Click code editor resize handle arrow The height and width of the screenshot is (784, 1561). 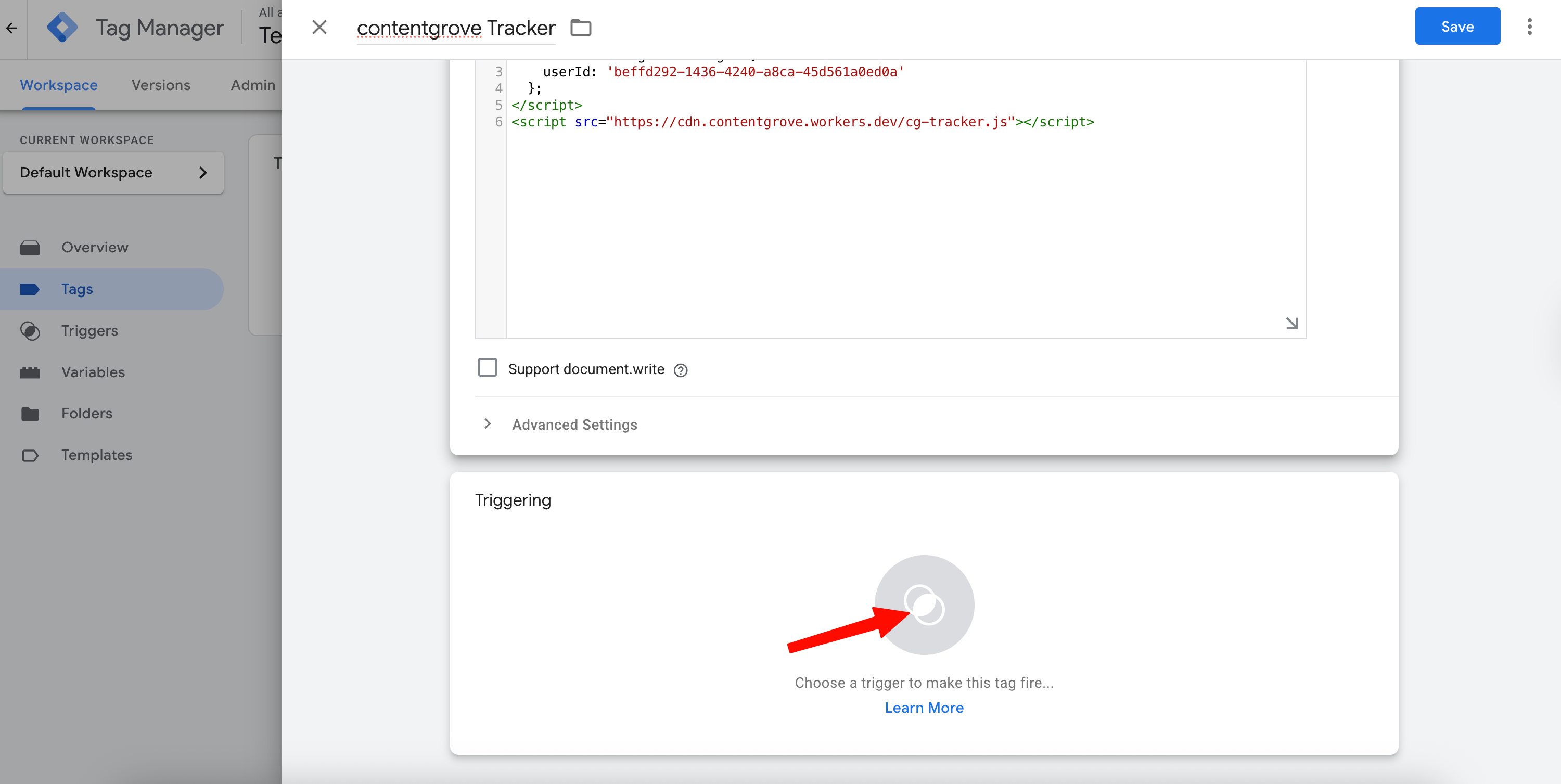tap(1291, 323)
